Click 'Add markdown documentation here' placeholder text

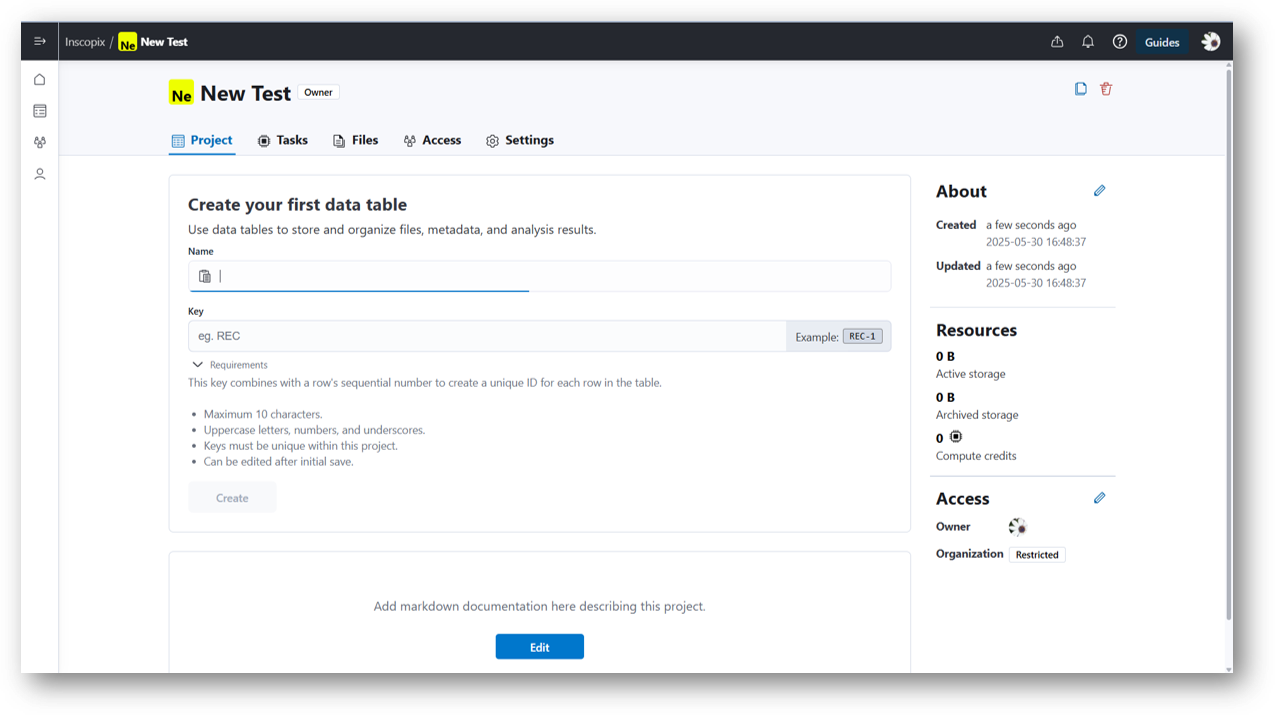pyautogui.click(x=539, y=606)
